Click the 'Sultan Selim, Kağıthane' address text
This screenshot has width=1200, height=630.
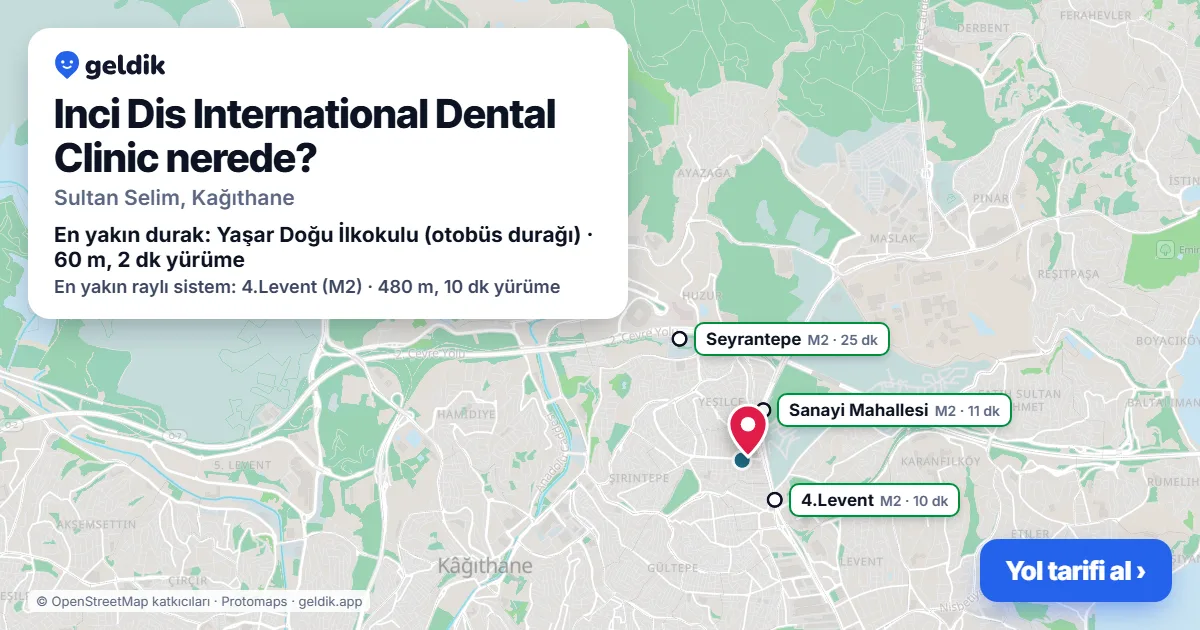[x=174, y=198]
